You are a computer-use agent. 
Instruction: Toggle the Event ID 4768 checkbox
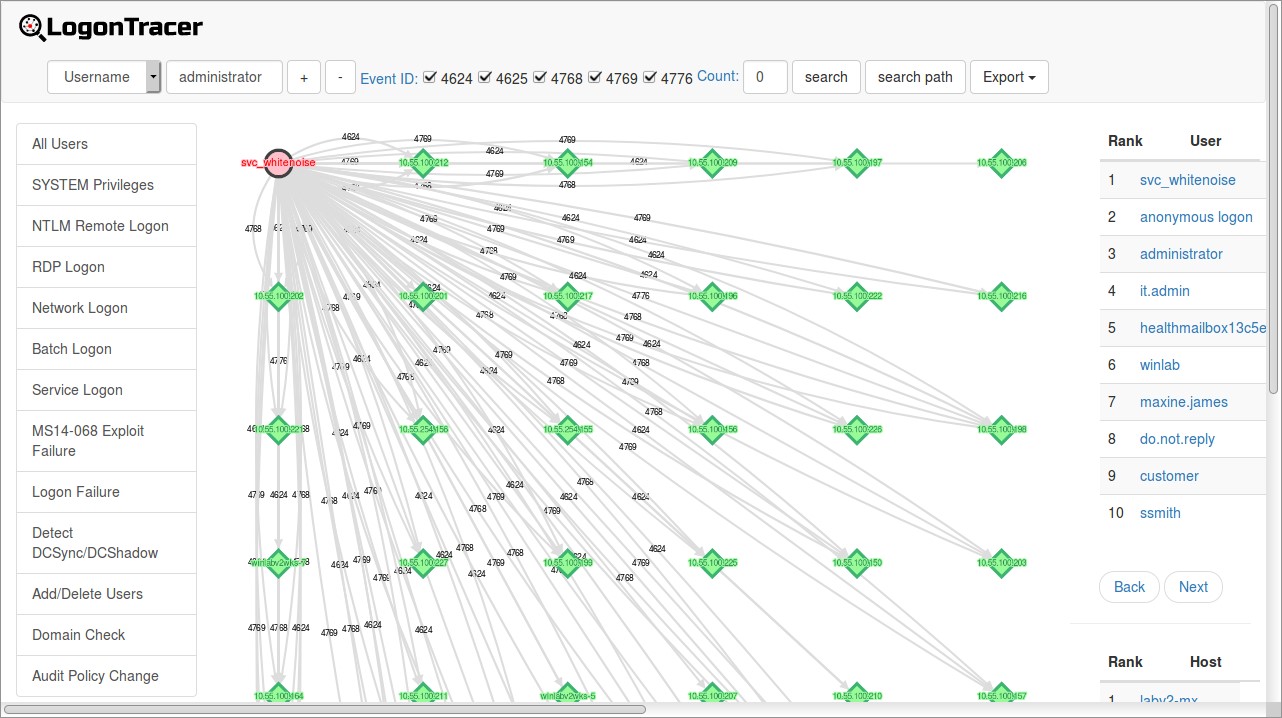540,77
